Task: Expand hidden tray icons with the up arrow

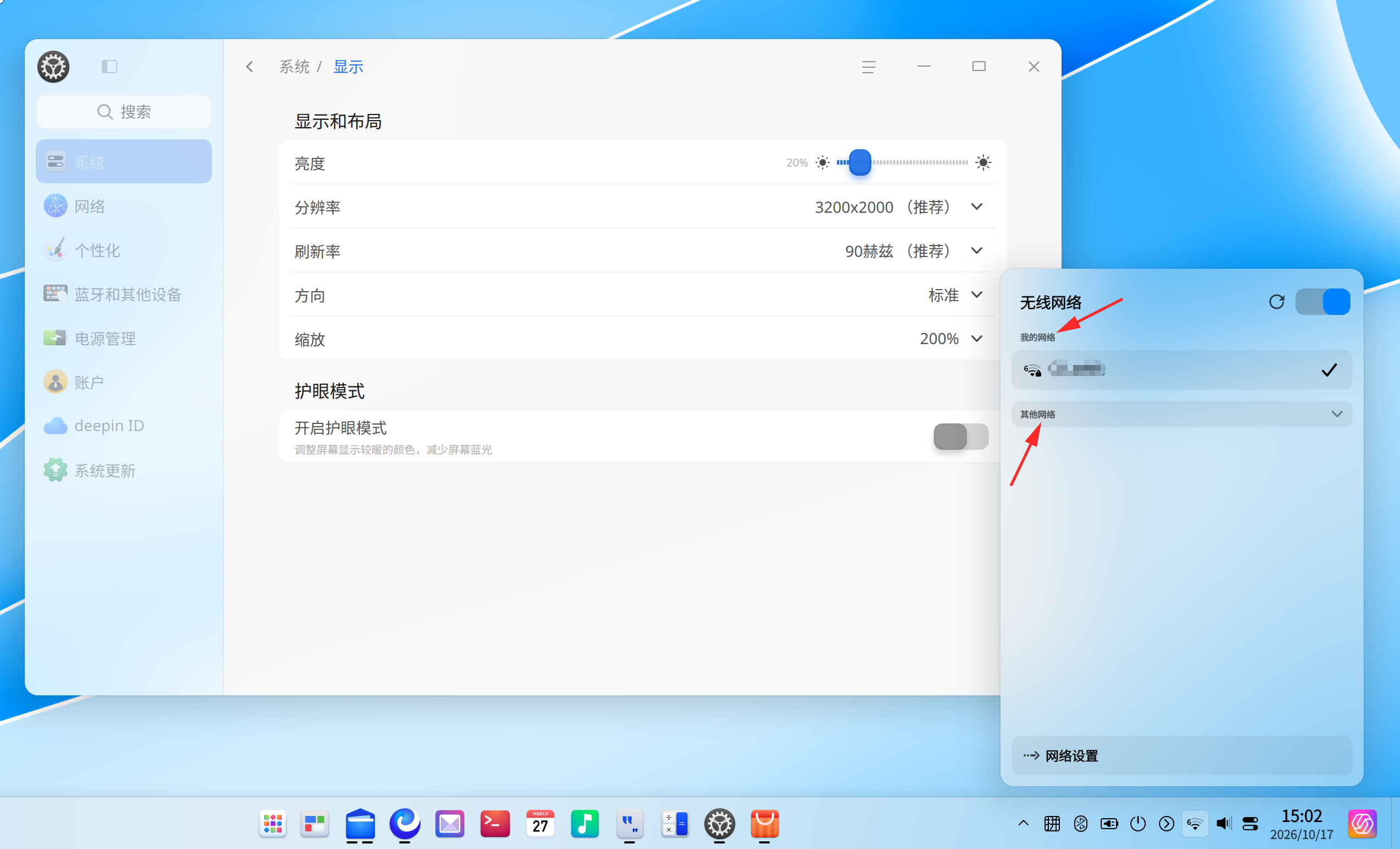Action: [1023, 824]
